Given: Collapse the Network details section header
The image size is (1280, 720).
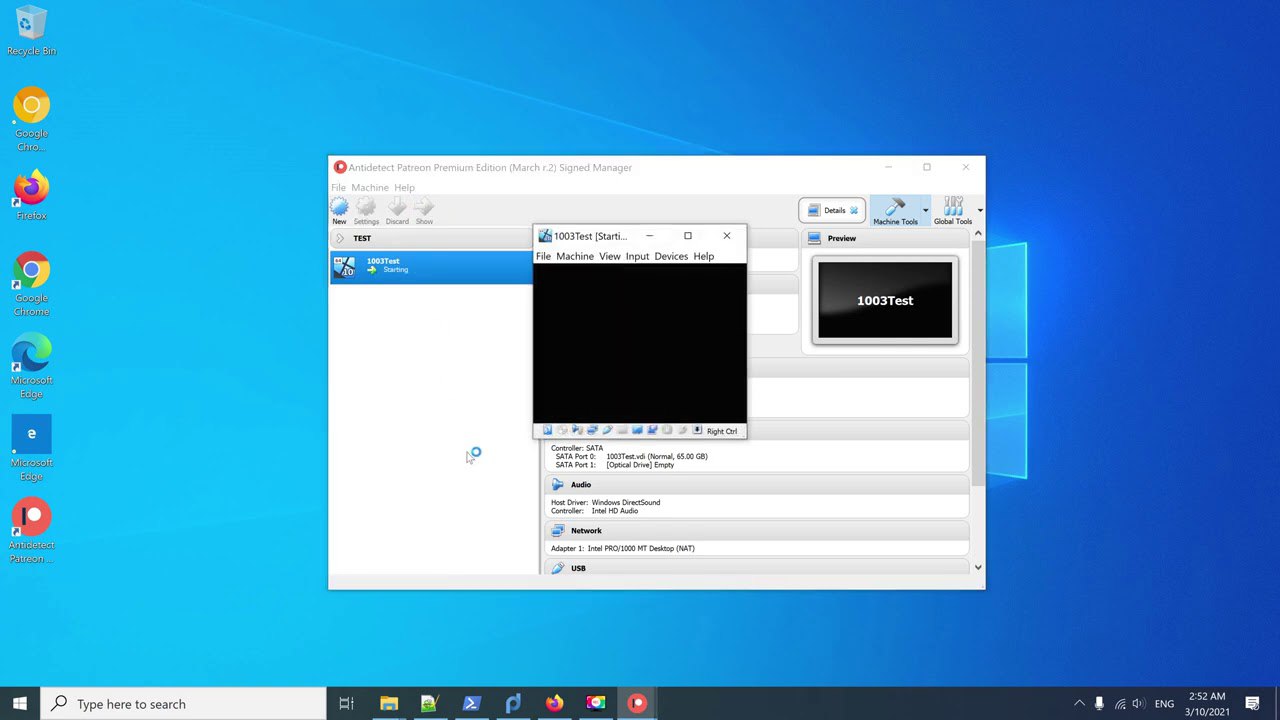Looking at the screenshot, I should [x=757, y=531].
